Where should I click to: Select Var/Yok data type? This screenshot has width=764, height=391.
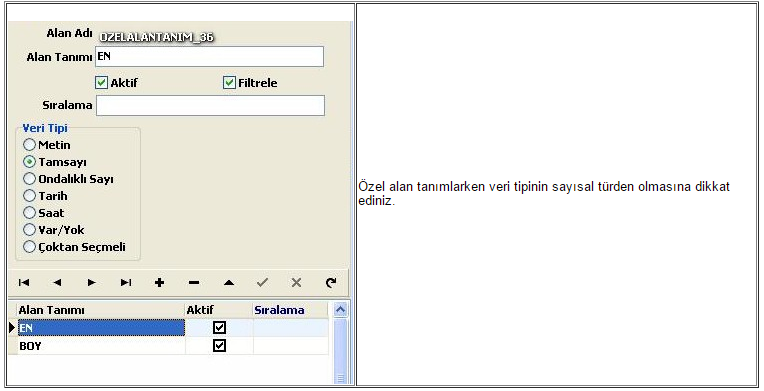coord(30,230)
